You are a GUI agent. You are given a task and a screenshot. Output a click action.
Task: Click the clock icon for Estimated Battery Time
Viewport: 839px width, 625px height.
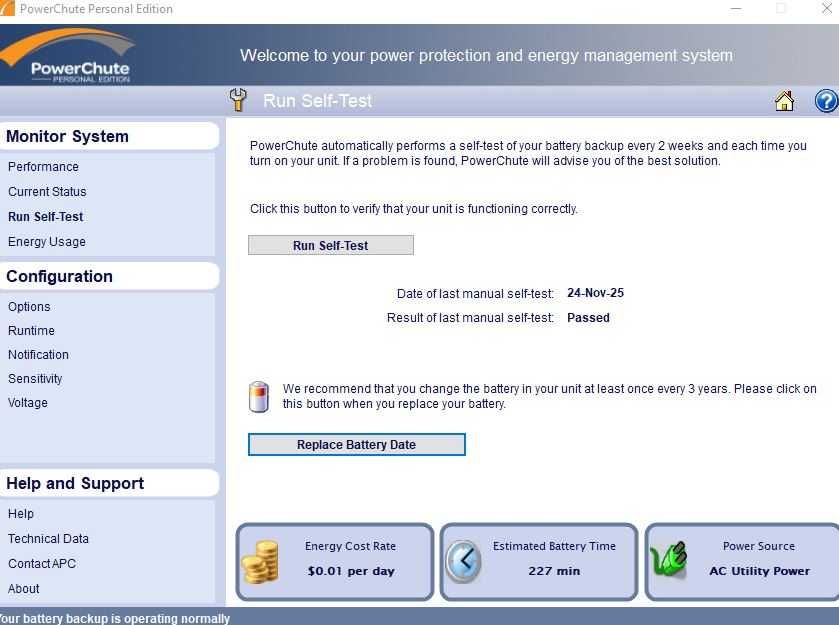tap(463, 562)
